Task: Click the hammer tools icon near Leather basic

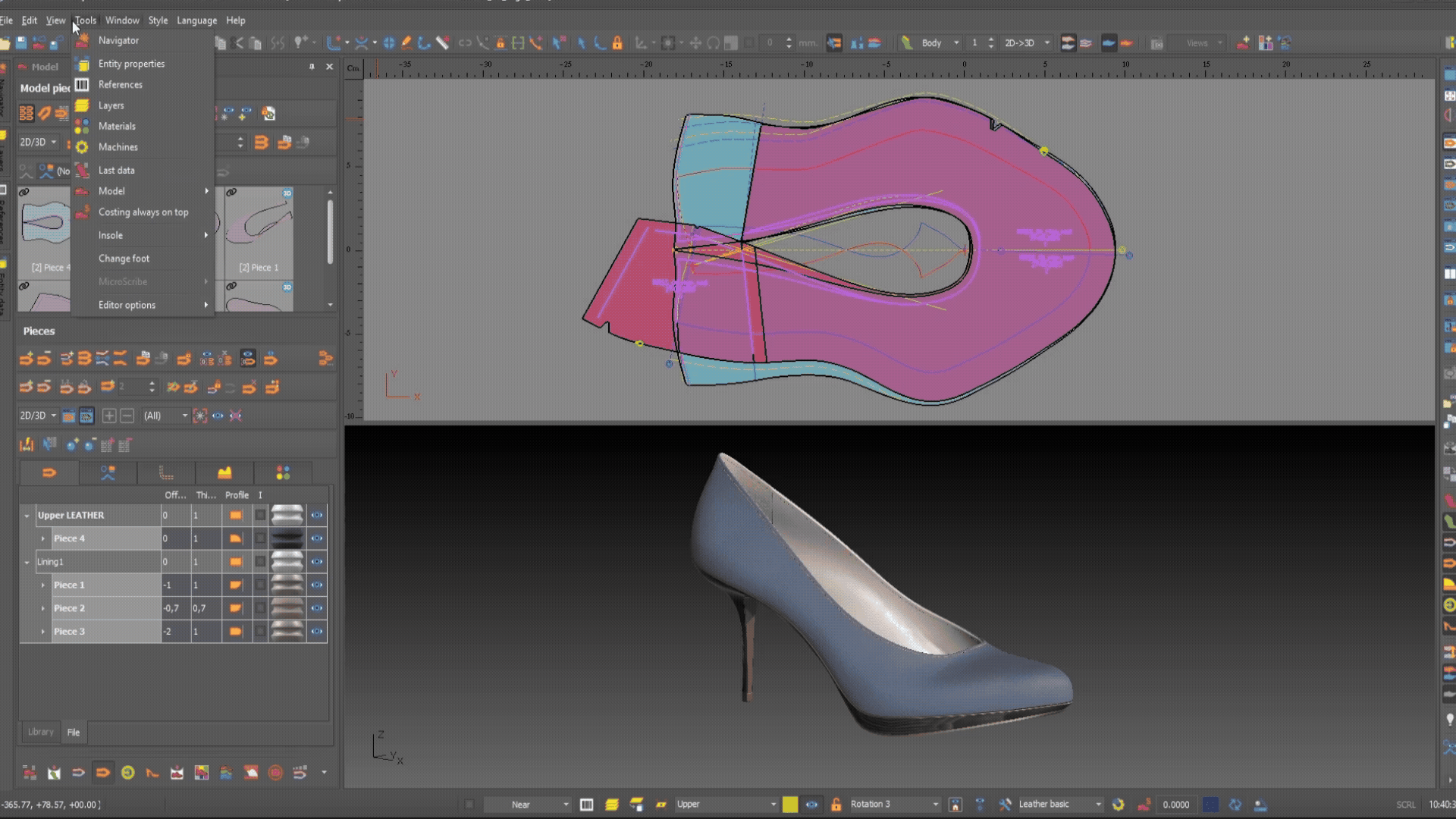Action: click(1005, 805)
